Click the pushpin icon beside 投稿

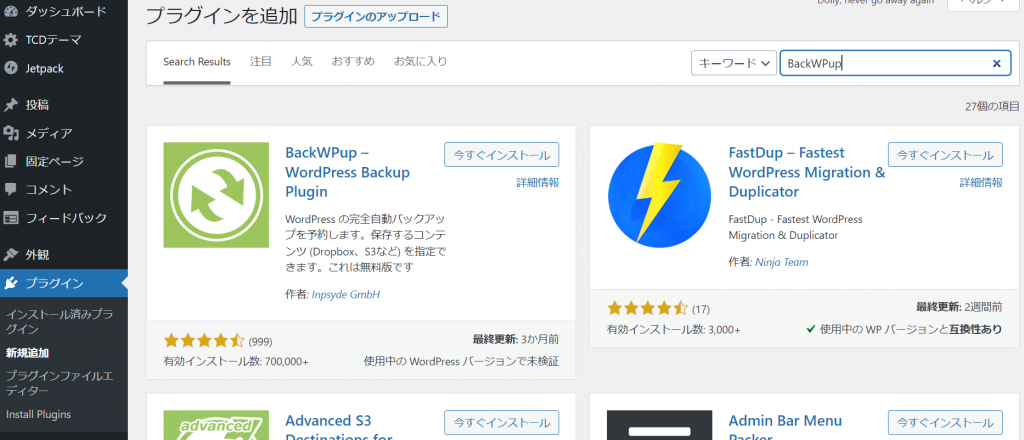10,105
